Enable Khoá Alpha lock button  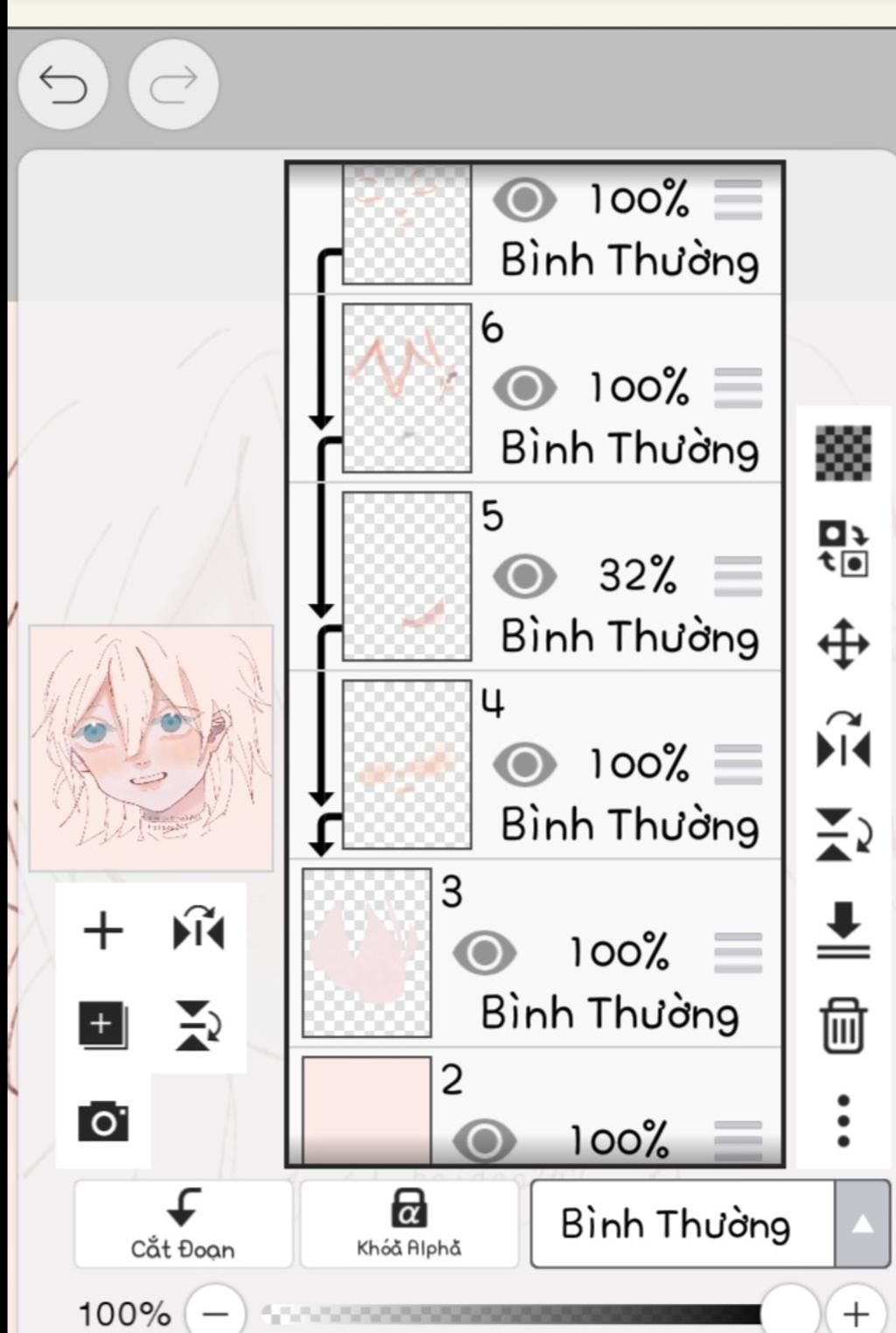(x=409, y=1224)
